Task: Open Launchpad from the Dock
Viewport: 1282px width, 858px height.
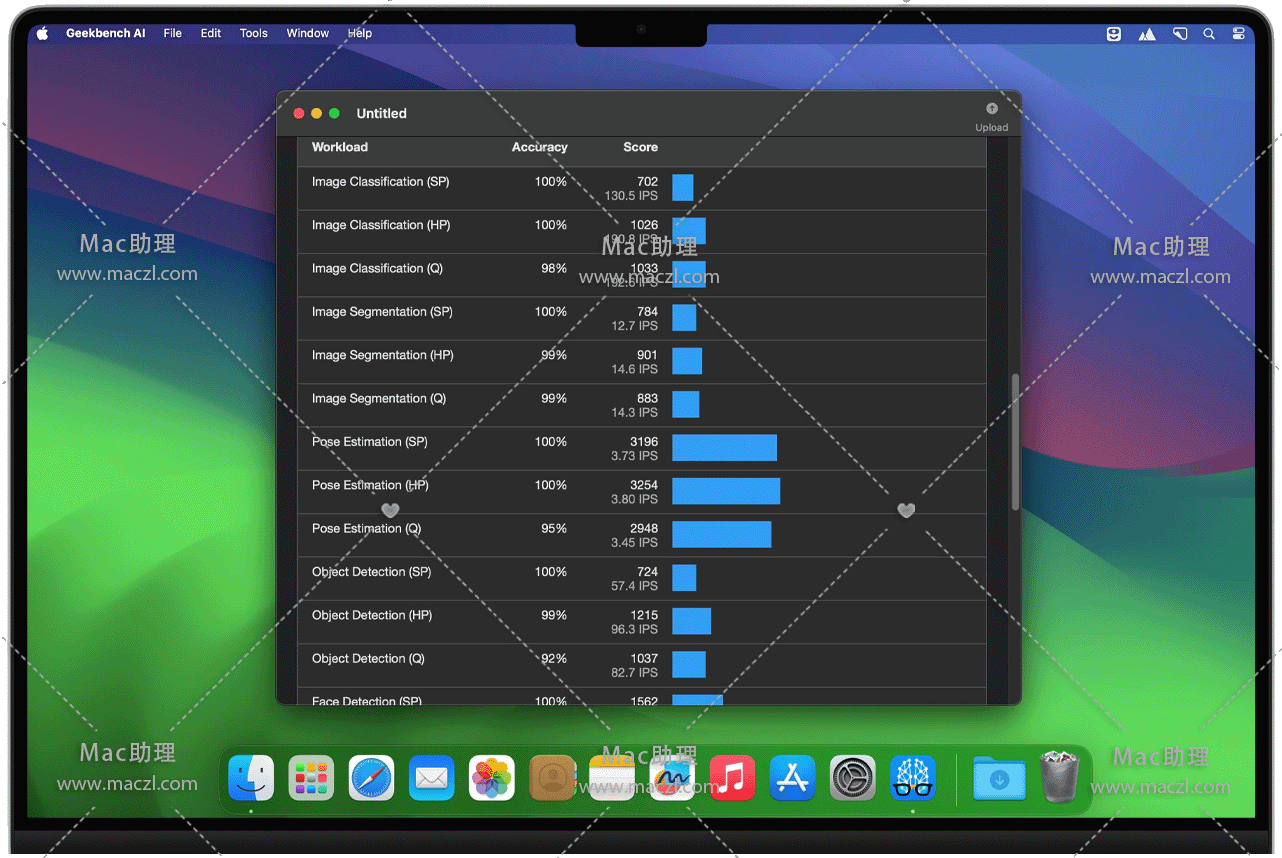Action: pos(311,778)
